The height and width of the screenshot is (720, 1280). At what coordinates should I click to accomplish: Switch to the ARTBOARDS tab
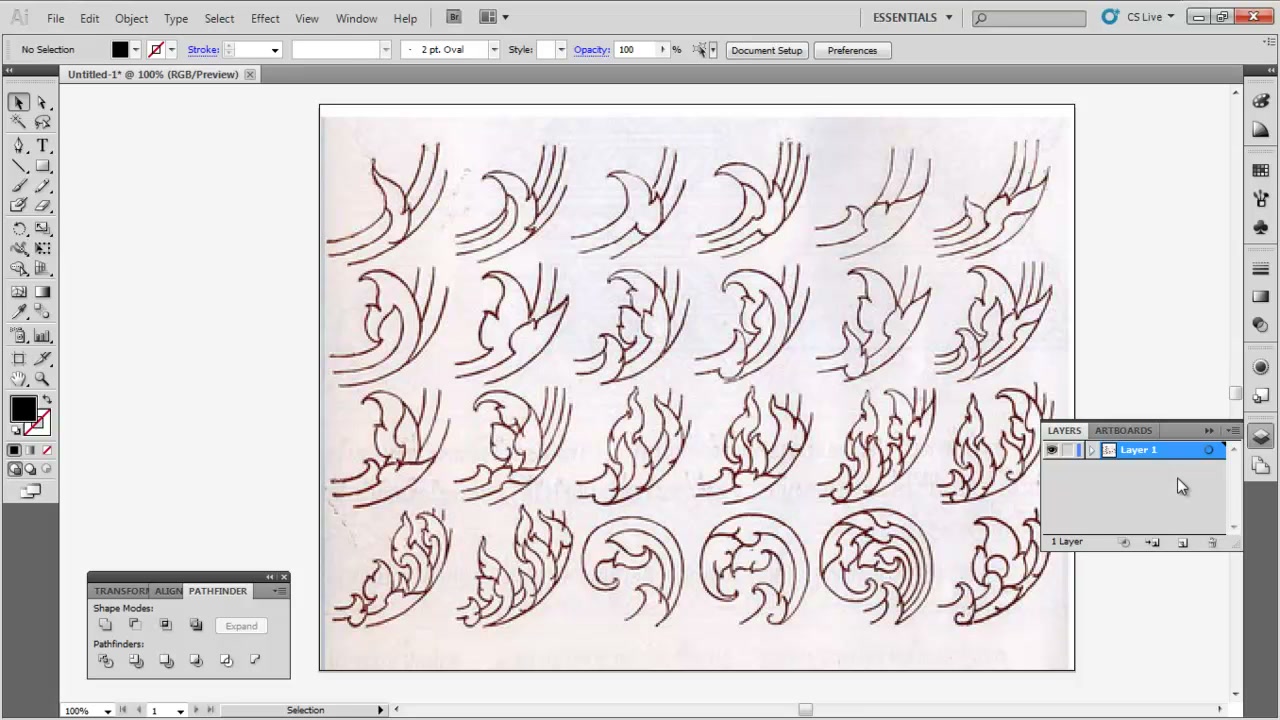[1123, 431]
